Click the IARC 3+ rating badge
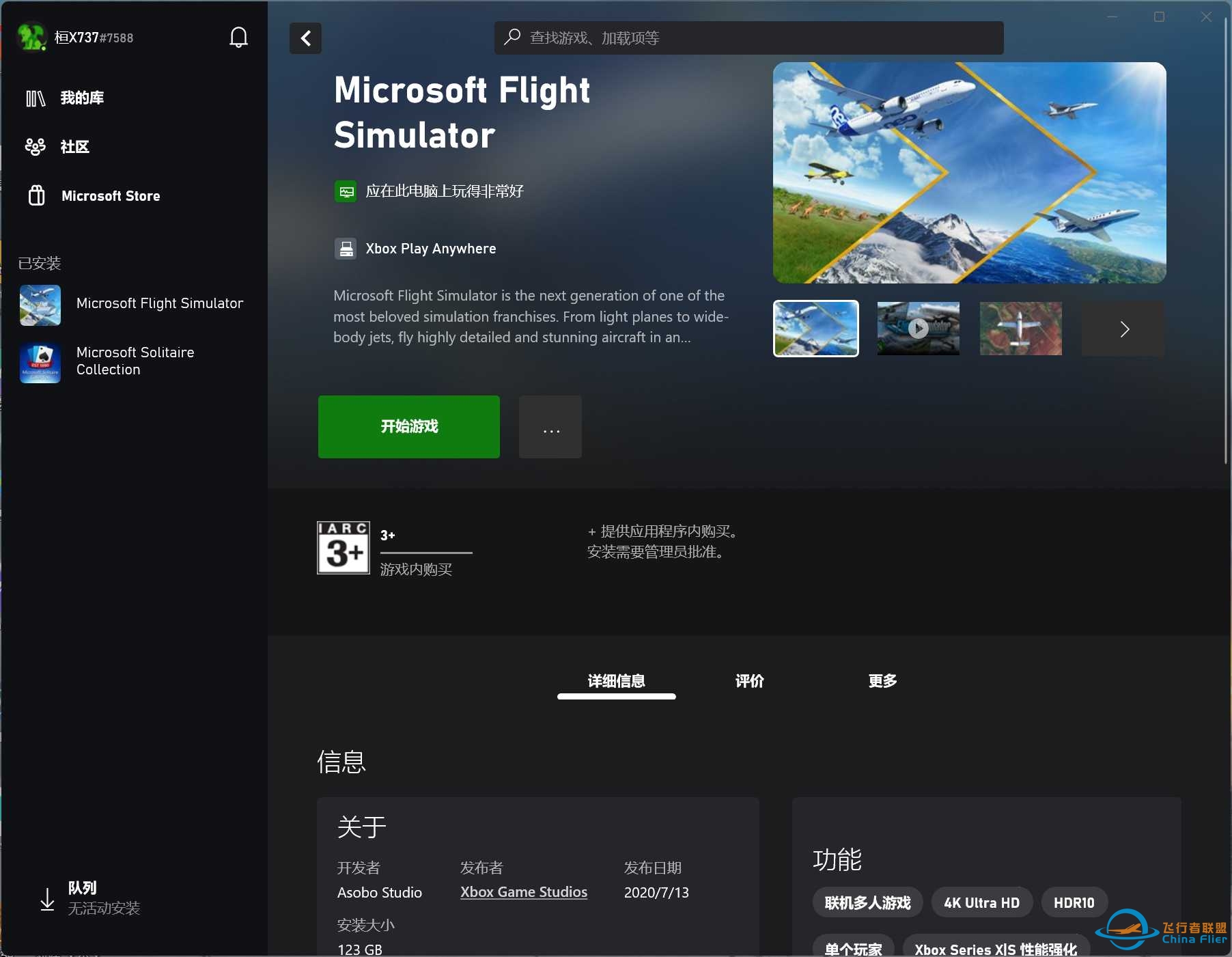The height and width of the screenshot is (957, 1232). pyautogui.click(x=344, y=548)
